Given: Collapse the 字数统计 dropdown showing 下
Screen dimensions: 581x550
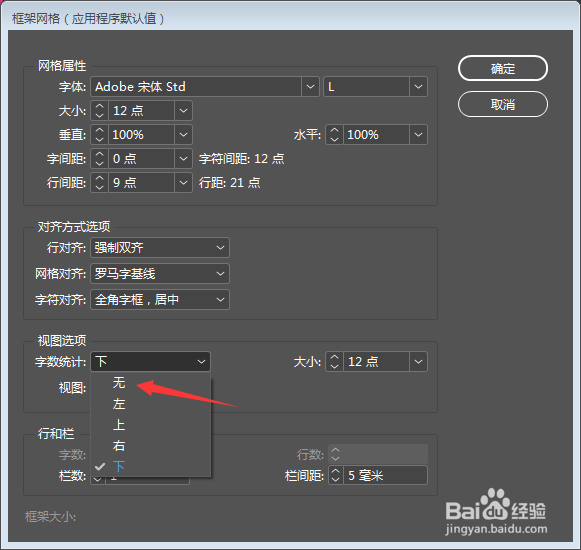Looking at the screenshot, I should pos(150,361).
